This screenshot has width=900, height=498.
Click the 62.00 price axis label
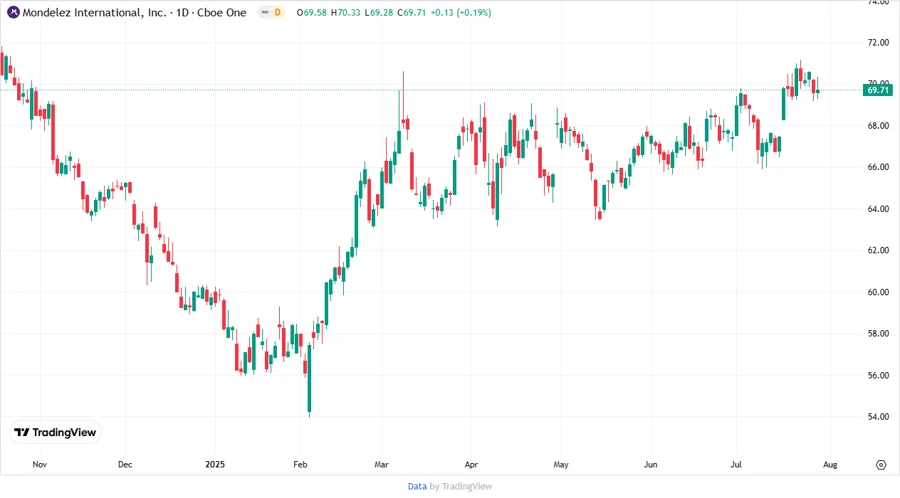click(878, 250)
